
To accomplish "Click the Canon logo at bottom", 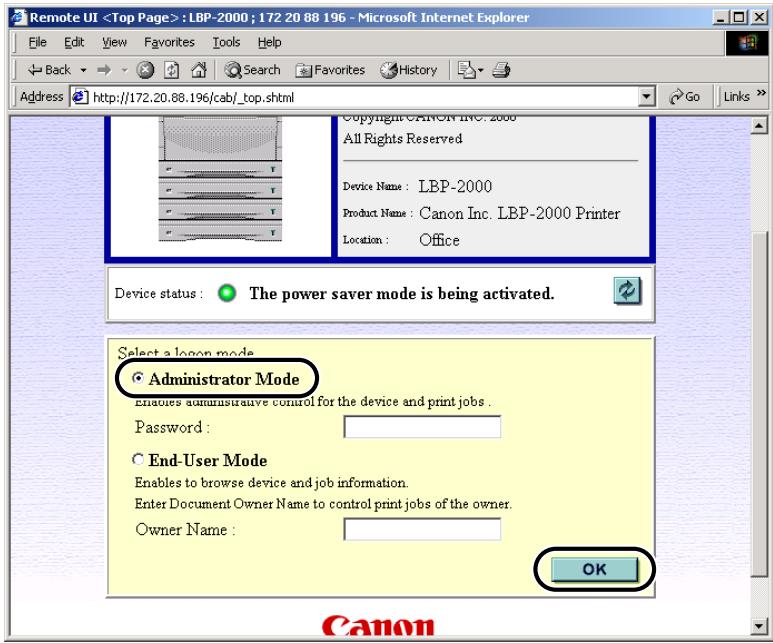I will 378,626.
